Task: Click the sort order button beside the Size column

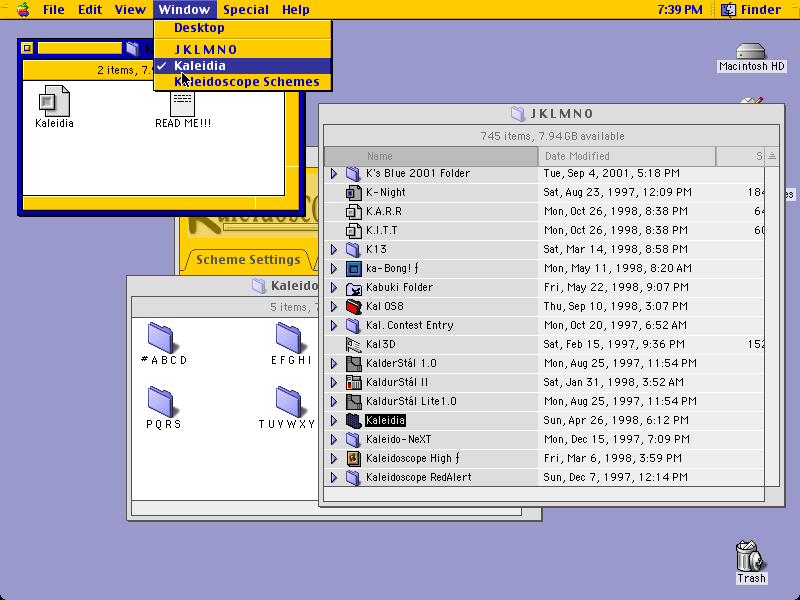Action: (772, 156)
